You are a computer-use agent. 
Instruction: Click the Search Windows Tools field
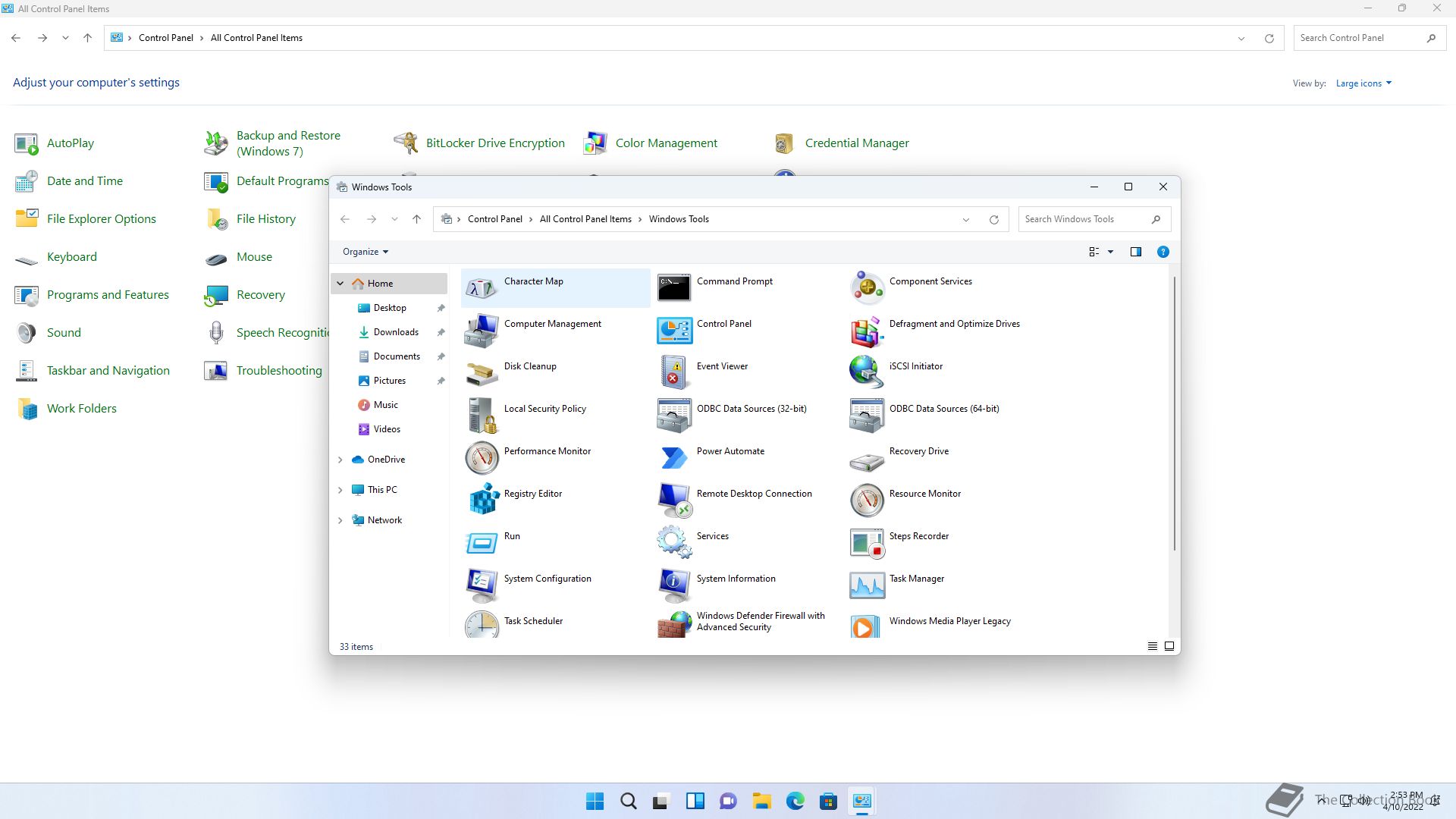1094,219
